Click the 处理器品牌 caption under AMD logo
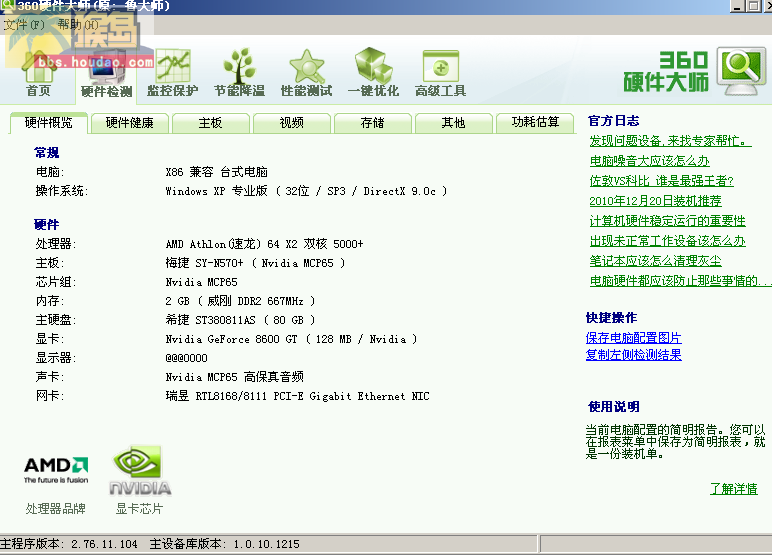Viewport: 772px width, 555px height. (x=56, y=509)
